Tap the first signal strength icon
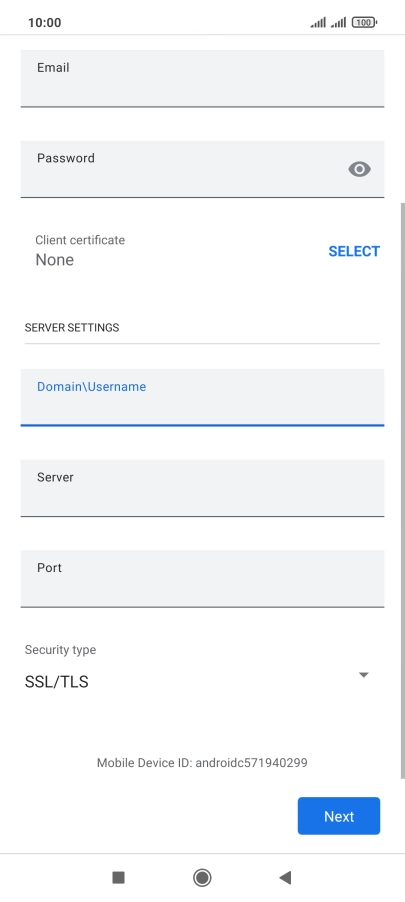Viewport: 405px width, 902px height. click(x=318, y=22)
